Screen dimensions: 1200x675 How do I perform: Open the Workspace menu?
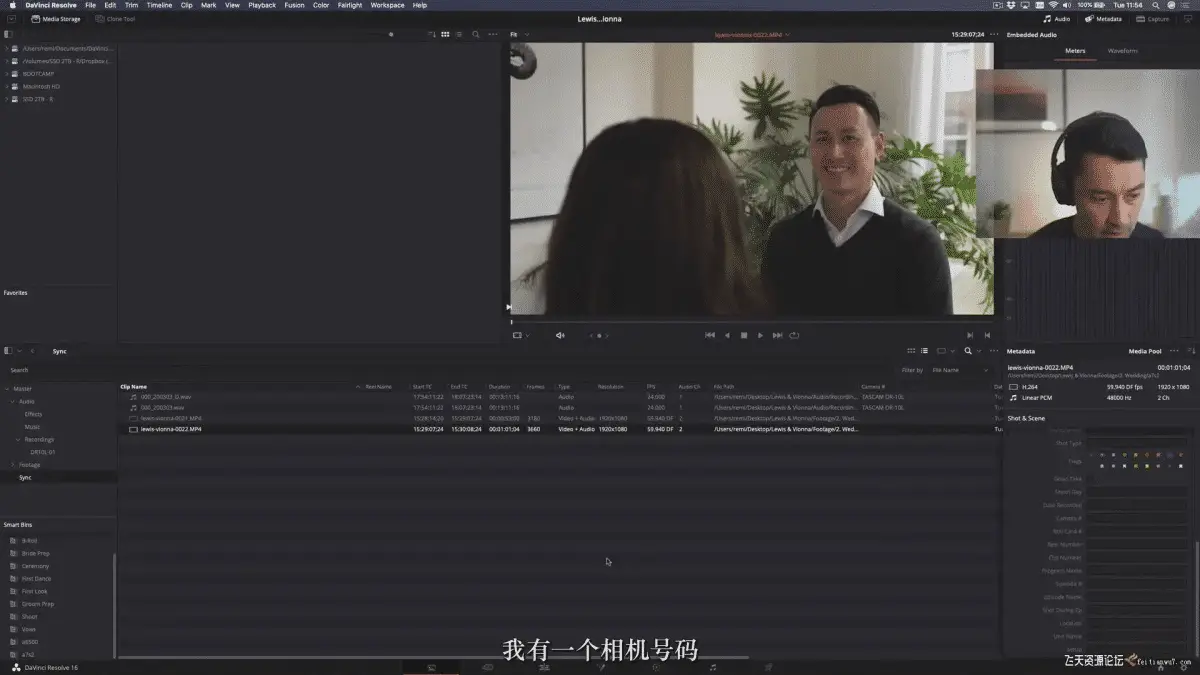tap(387, 5)
